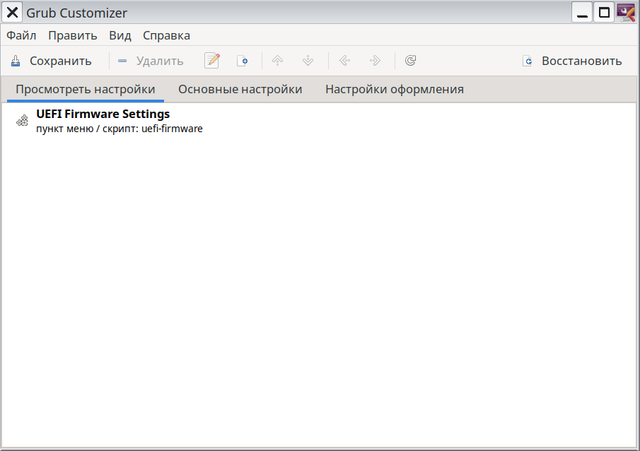Select the UEFI Firmware Settings entry

point(319,120)
